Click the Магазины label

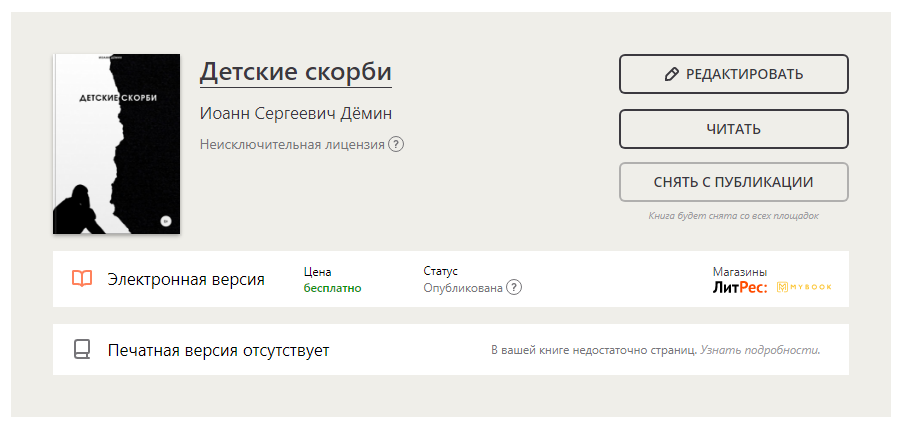pyautogui.click(x=740, y=272)
